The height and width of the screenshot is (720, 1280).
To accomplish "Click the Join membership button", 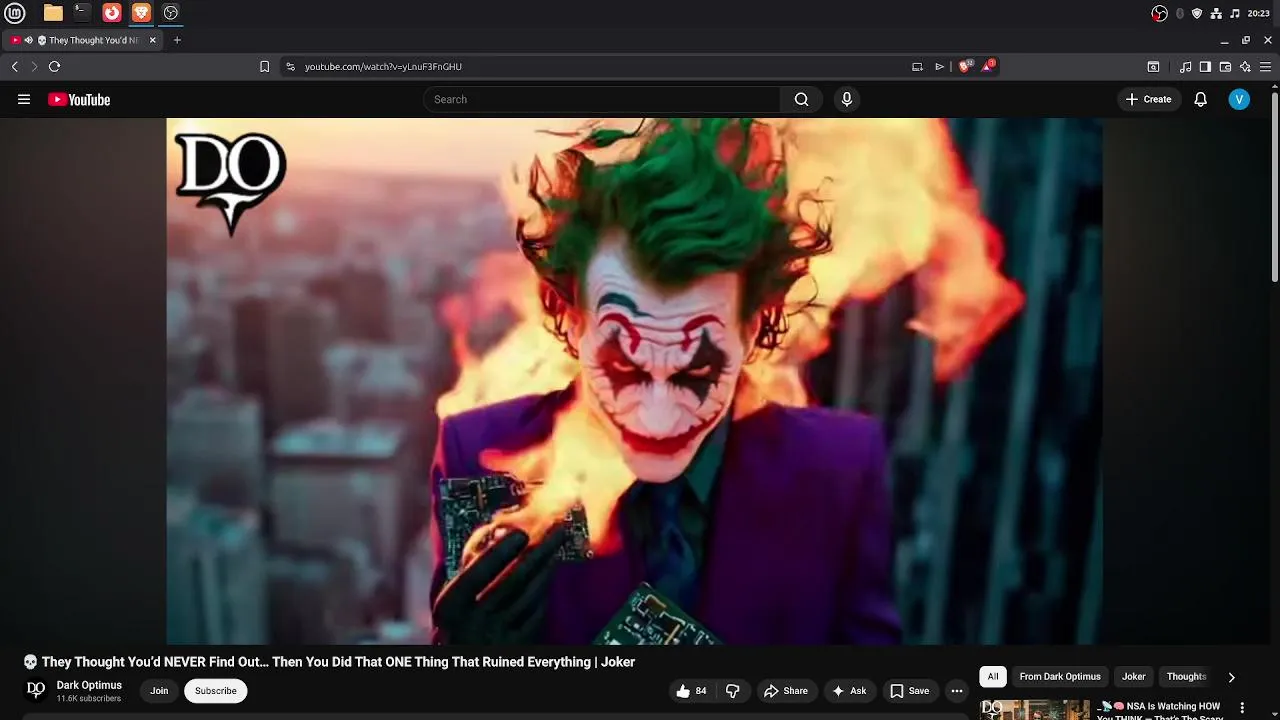I will [159, 691].
